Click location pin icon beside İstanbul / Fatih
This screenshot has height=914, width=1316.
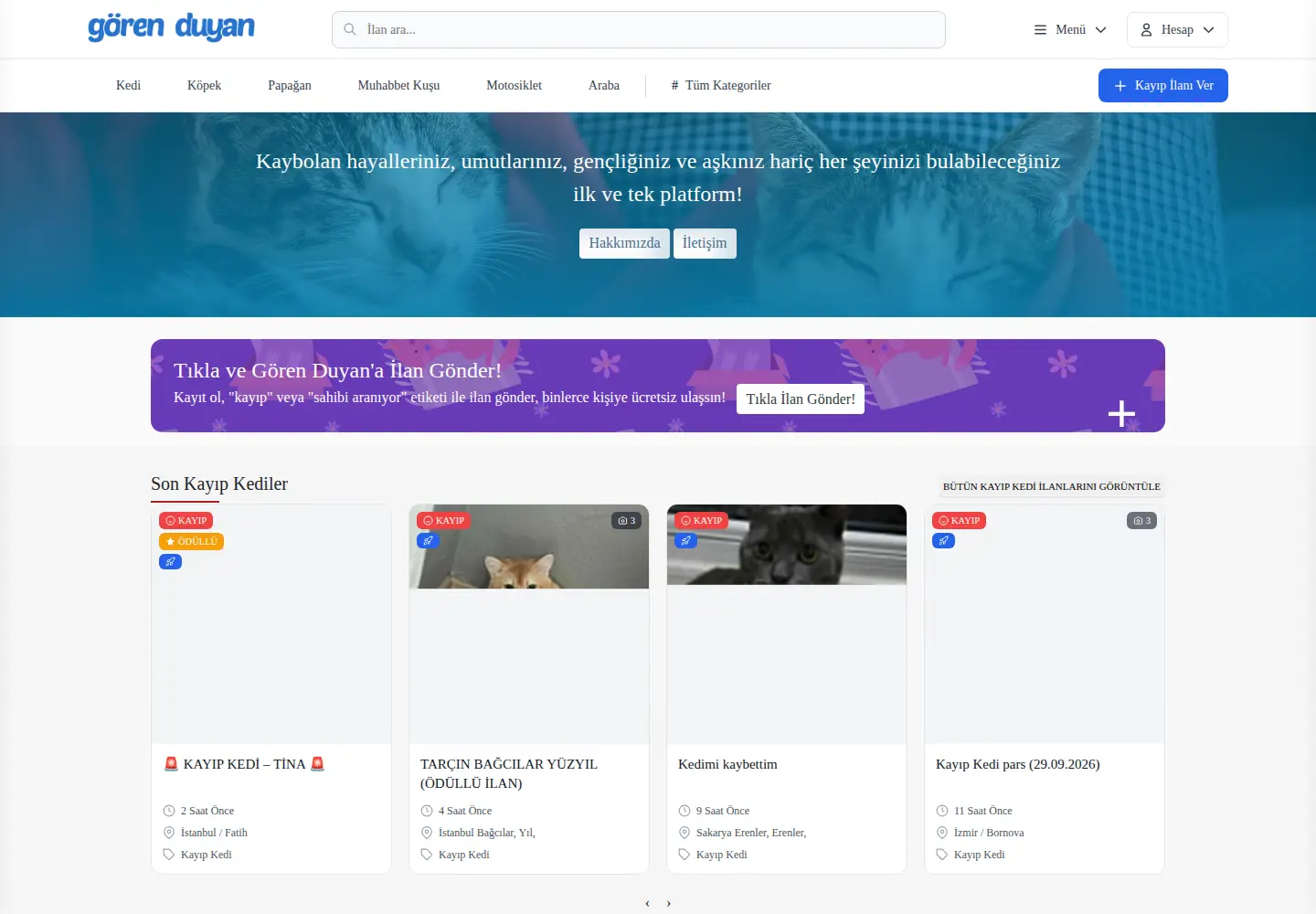click(x=169, y=833)
